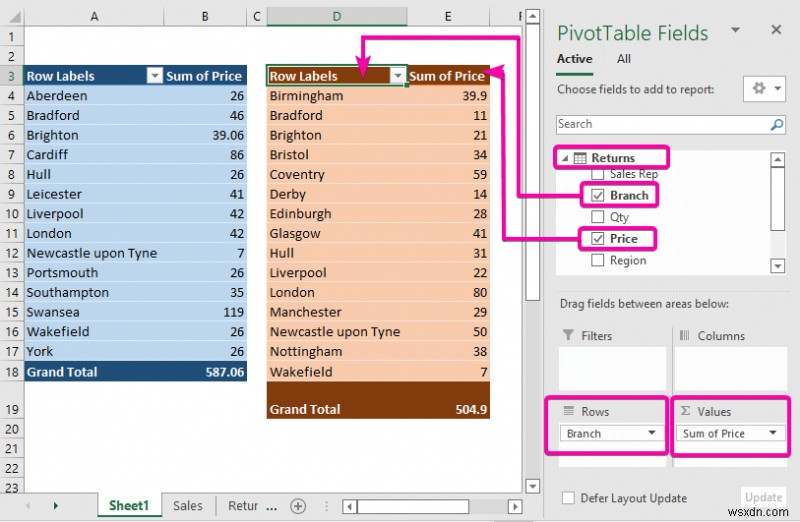Viewport: 800px width, 522px height.
Task: Select column E header
Action: pos(448,16)
